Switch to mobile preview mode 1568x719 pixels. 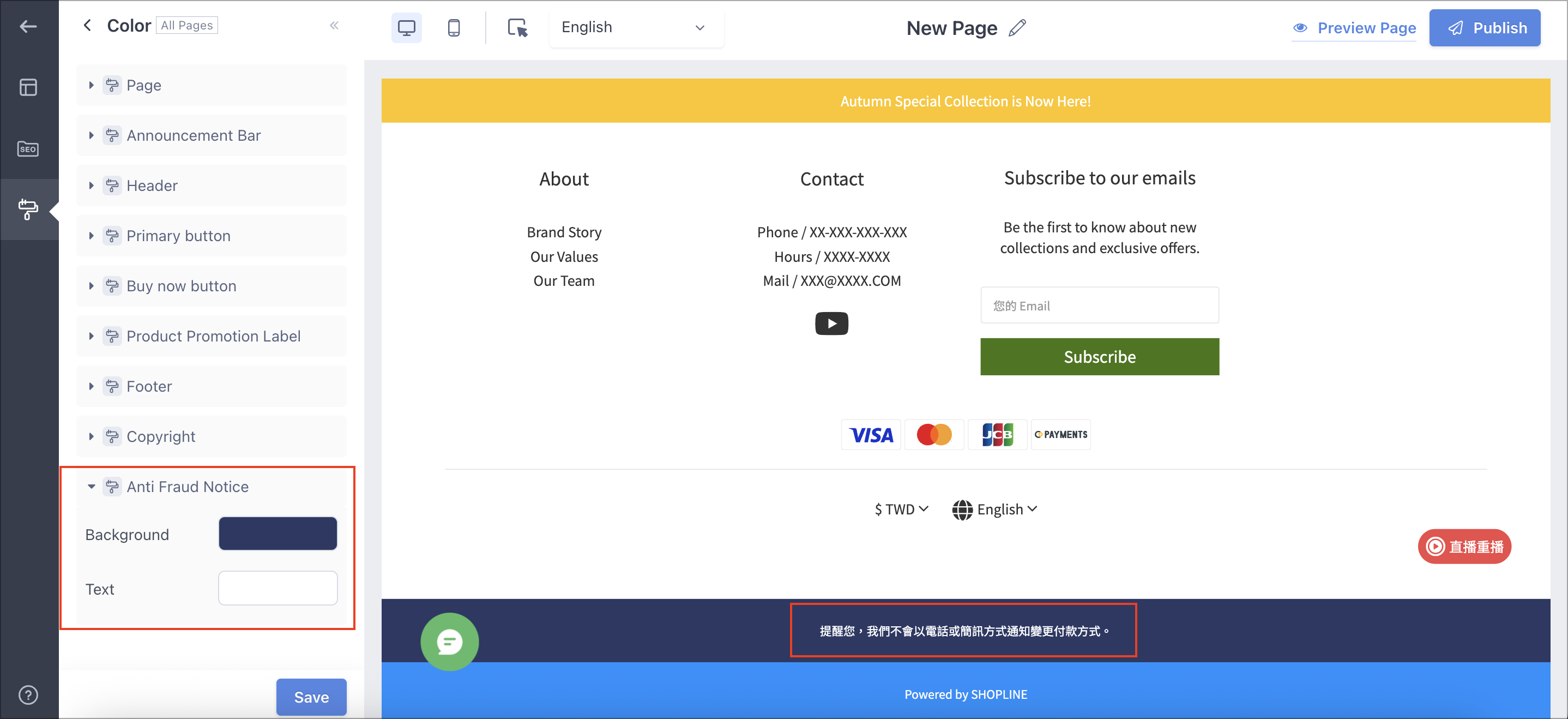(x=454, y=27)
